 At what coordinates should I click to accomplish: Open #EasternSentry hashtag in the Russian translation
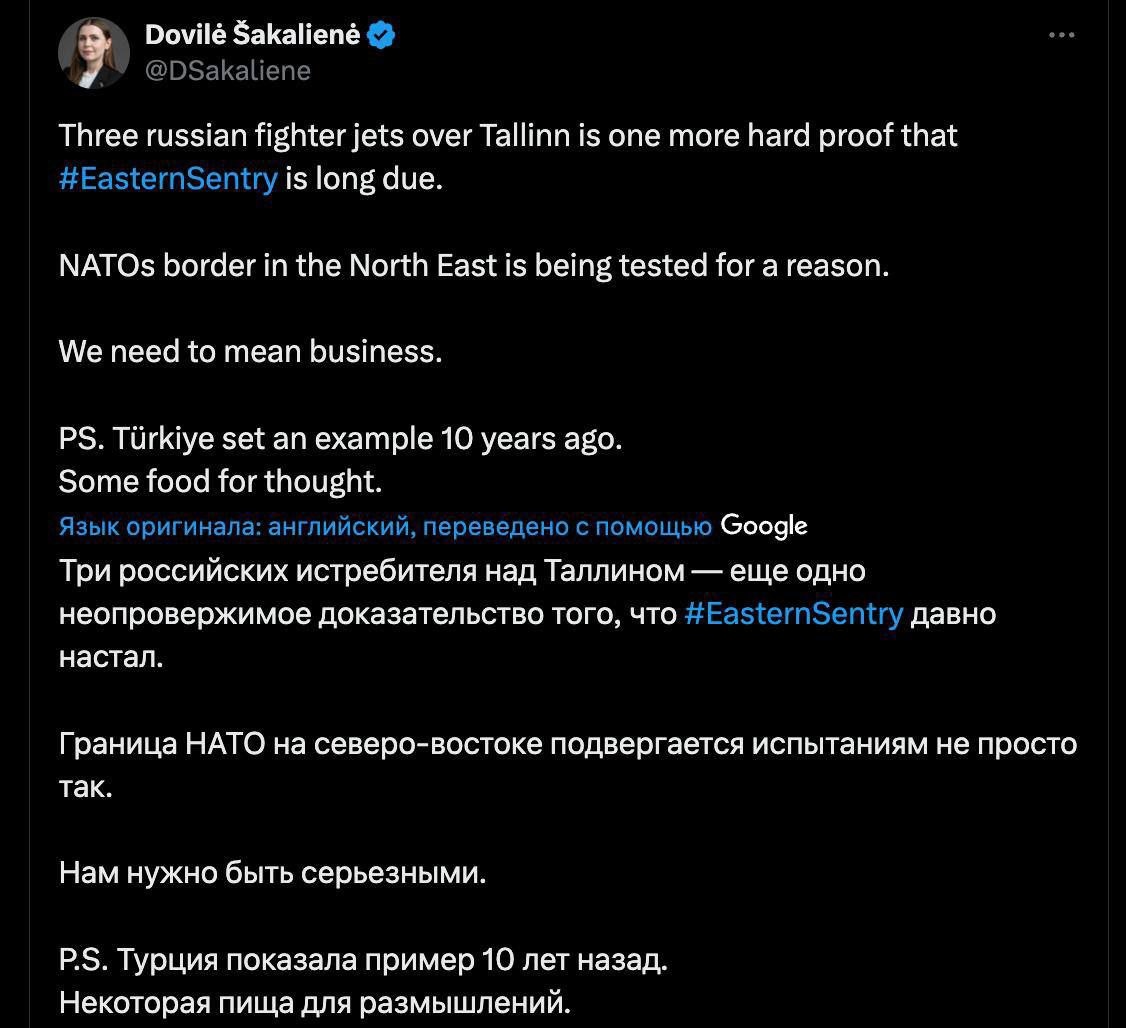[x=794, y=614]
